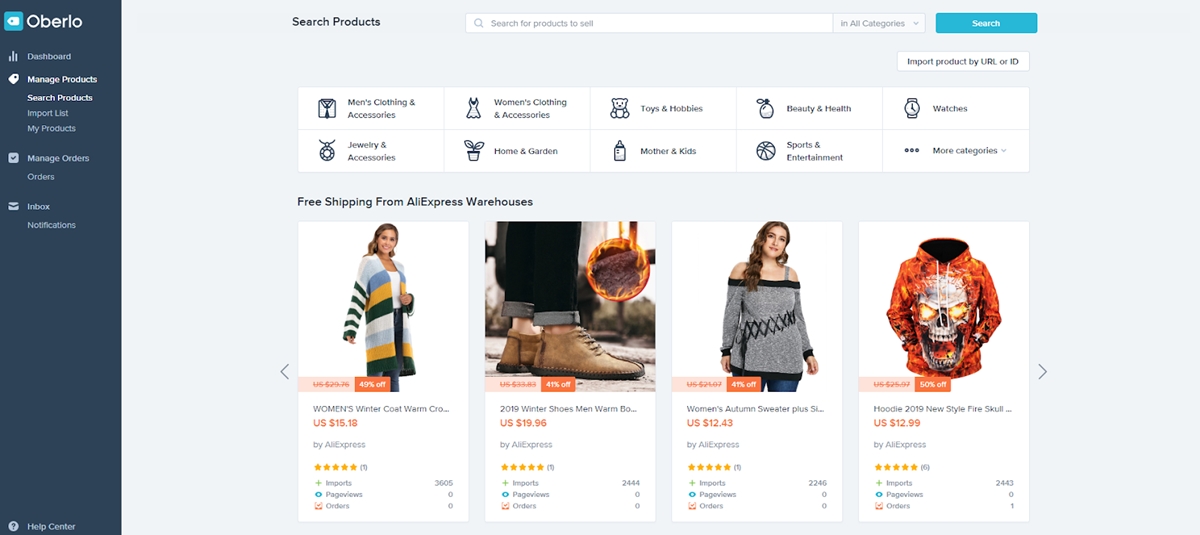
Task: Open Inbox in the sidebar
Action: tap(38, 207)
